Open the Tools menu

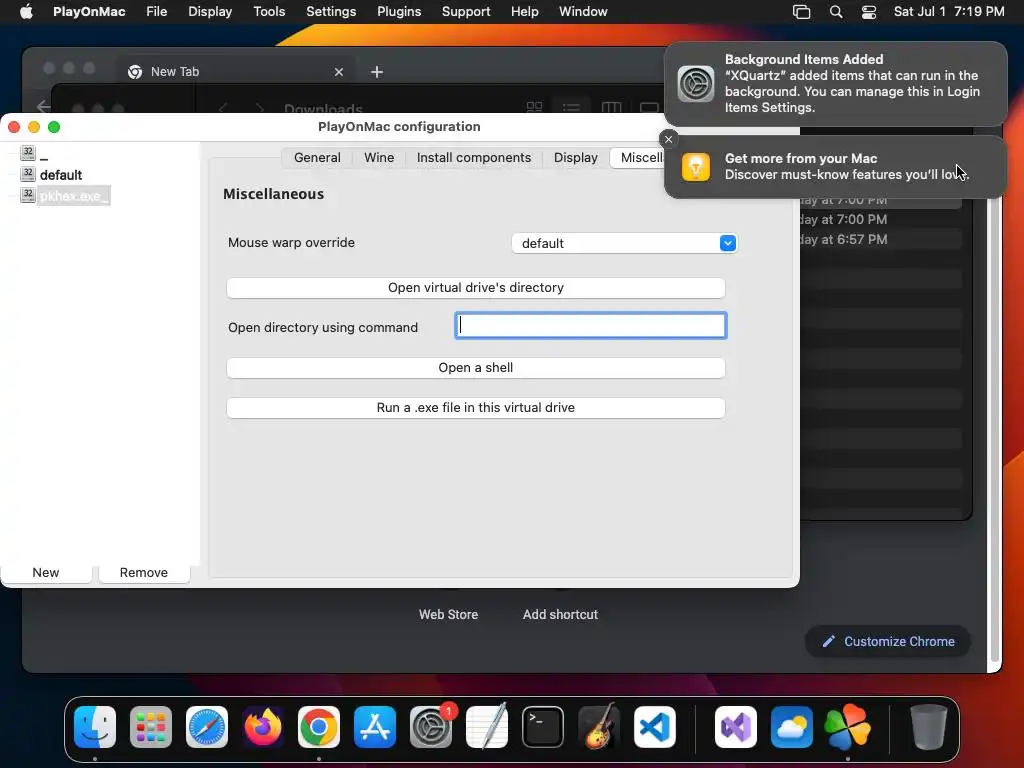point(269,12)
